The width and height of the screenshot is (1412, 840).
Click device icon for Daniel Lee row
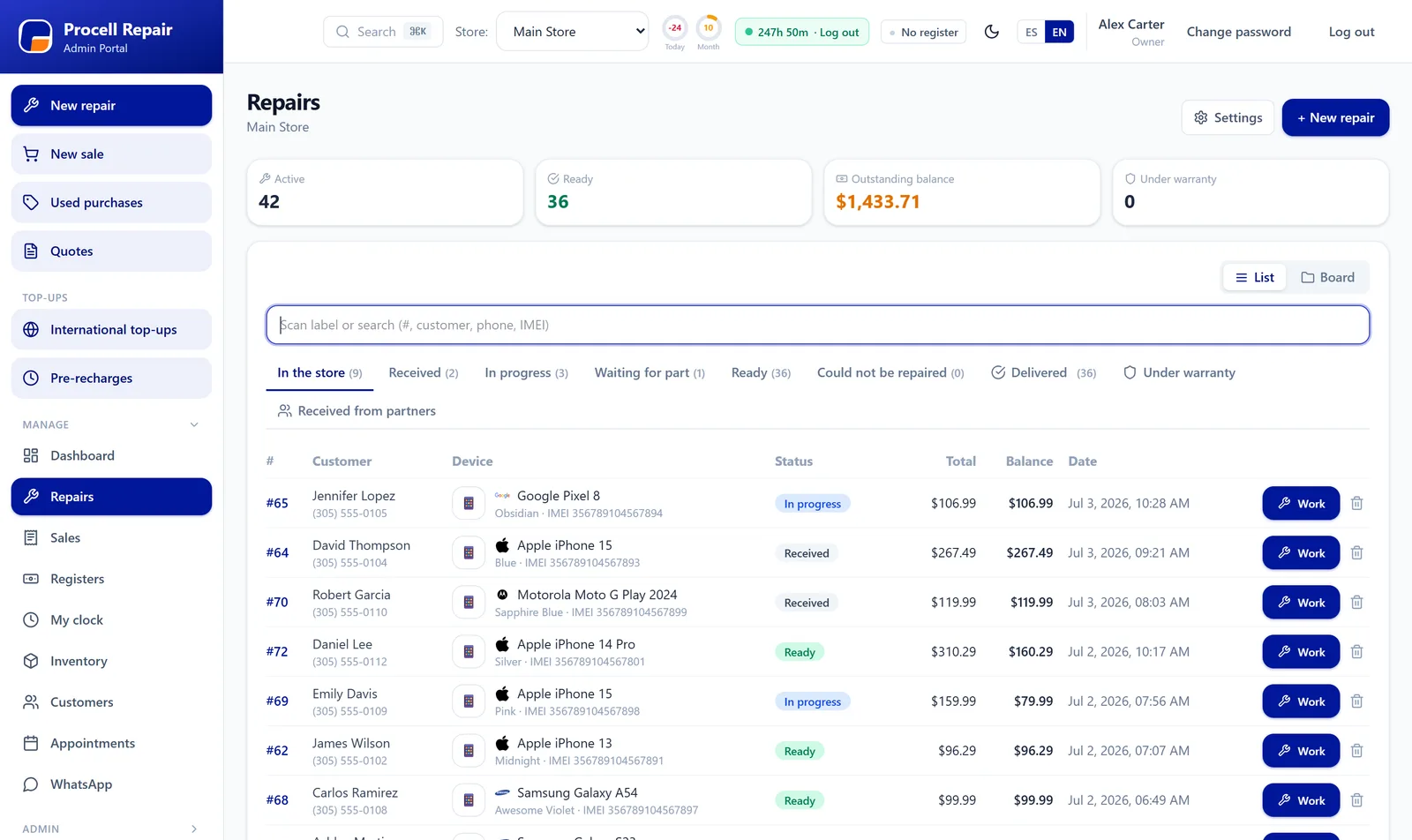[x=469, y=651]
